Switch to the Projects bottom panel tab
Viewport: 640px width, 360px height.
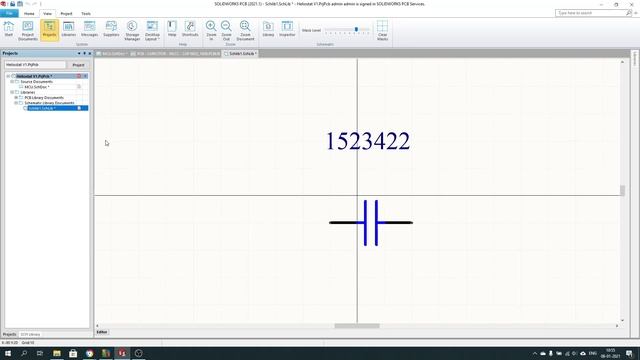pyautogui.click(x=9, y=334)
